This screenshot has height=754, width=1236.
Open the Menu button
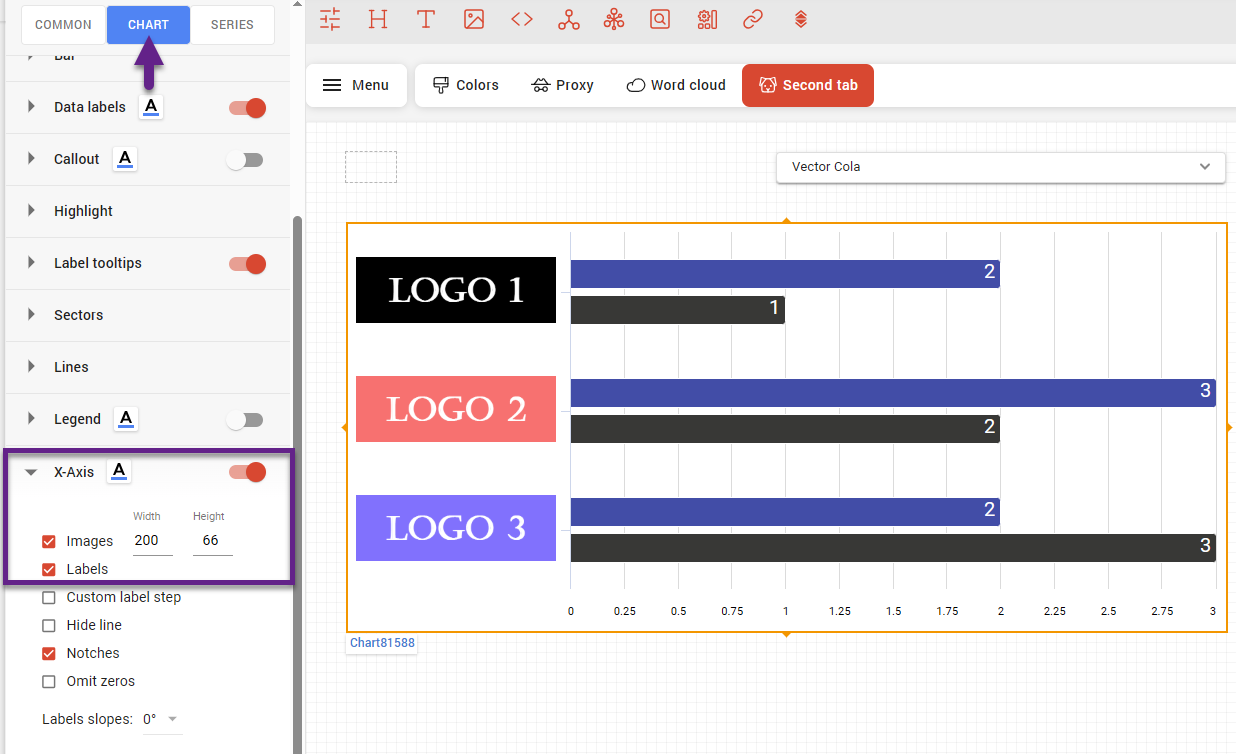tap(356, 85)
